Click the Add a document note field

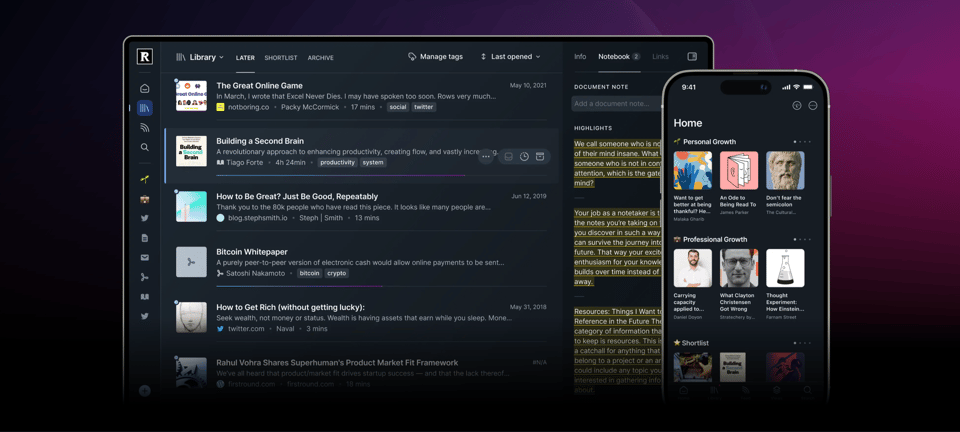tap(617, 103)
